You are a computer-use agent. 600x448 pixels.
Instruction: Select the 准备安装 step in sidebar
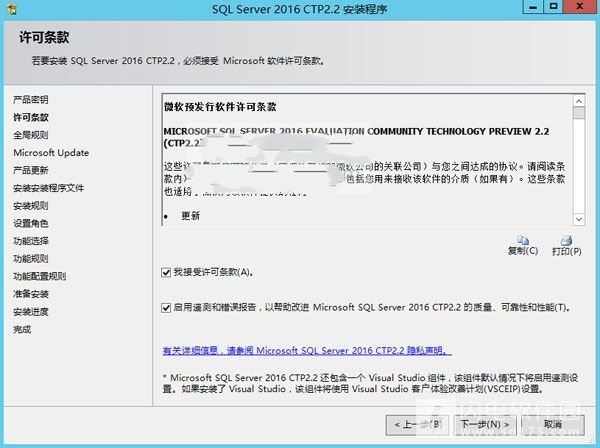tap(31, 294)
